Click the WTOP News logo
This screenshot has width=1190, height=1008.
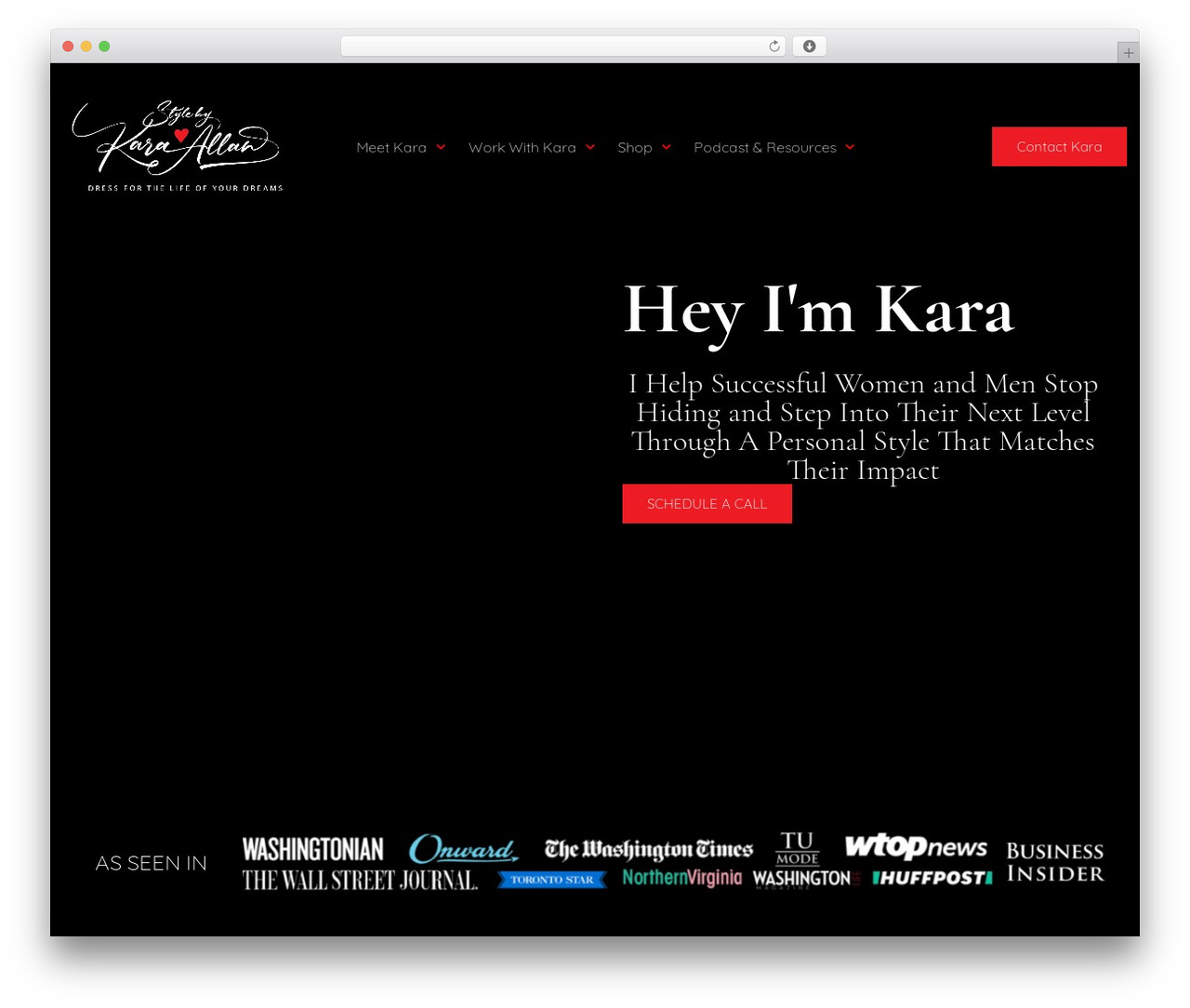click(x=916, y=846)
